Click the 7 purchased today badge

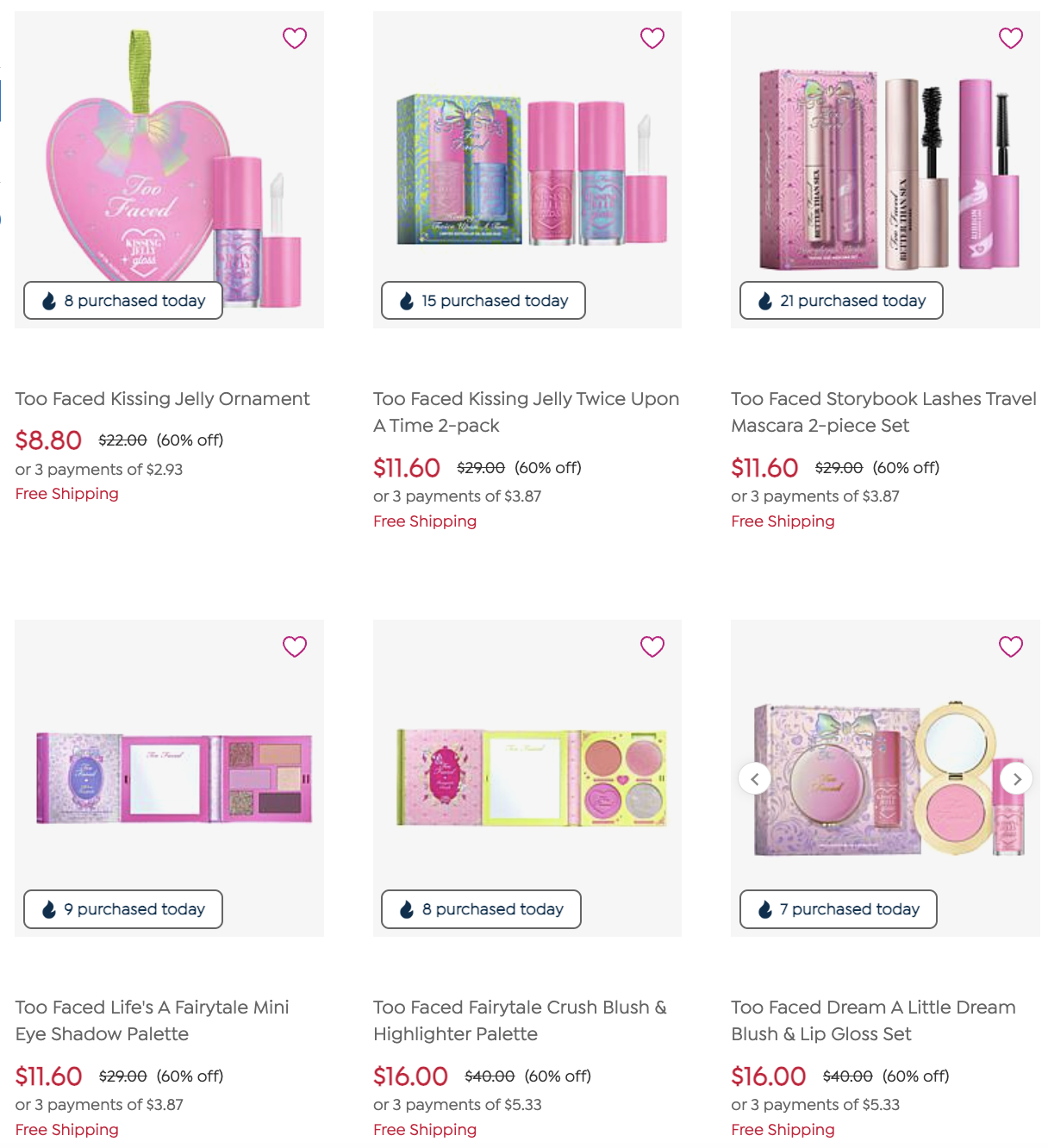pos(839,909)
